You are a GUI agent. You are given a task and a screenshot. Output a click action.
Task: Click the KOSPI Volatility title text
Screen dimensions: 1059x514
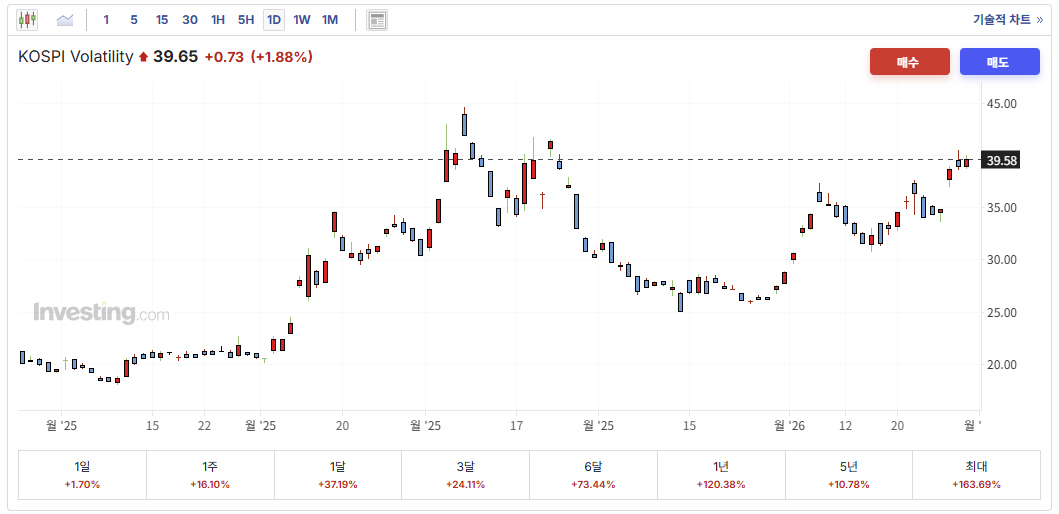pyautogui.click(x=76, y=57)
